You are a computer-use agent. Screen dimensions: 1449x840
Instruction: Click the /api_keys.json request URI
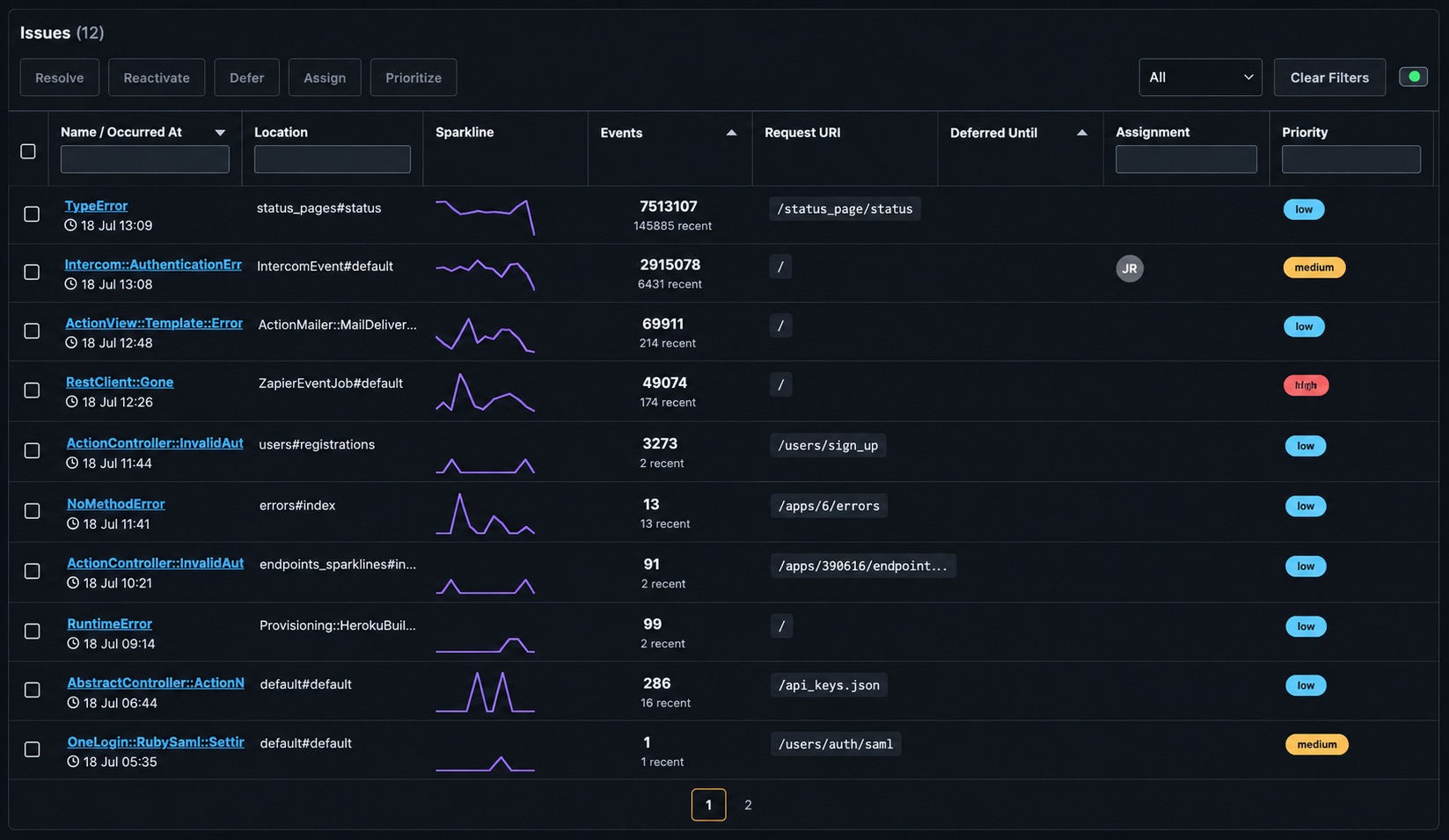pyautogui.click(x=829, y=685)
